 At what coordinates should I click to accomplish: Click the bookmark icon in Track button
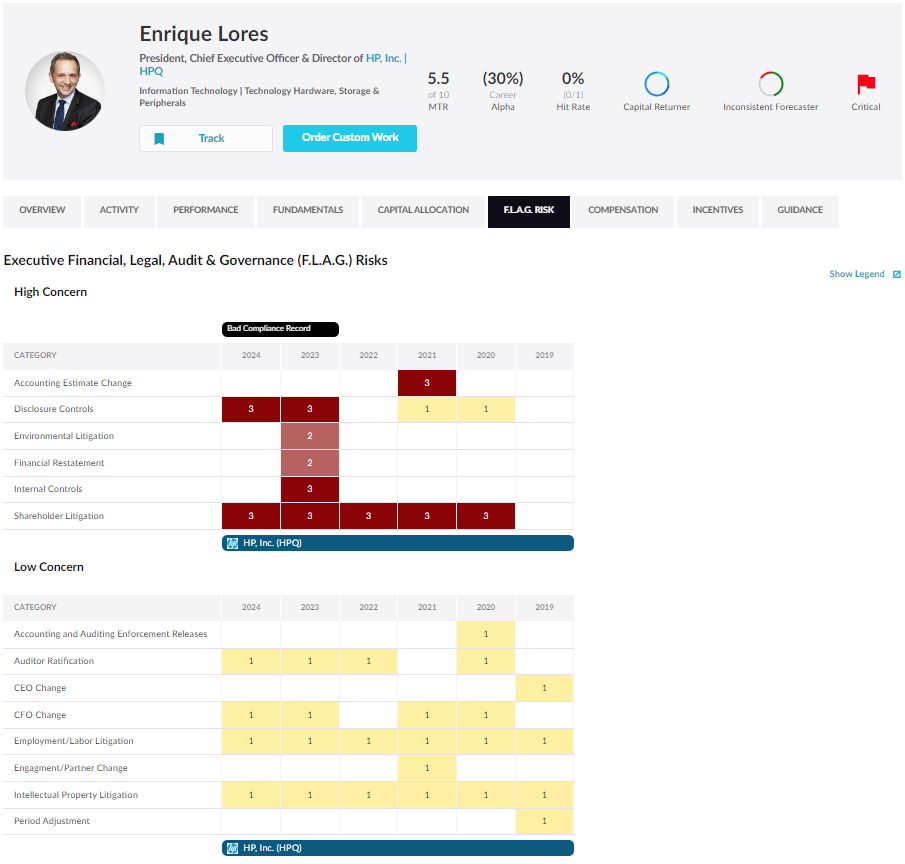point(159,139)
